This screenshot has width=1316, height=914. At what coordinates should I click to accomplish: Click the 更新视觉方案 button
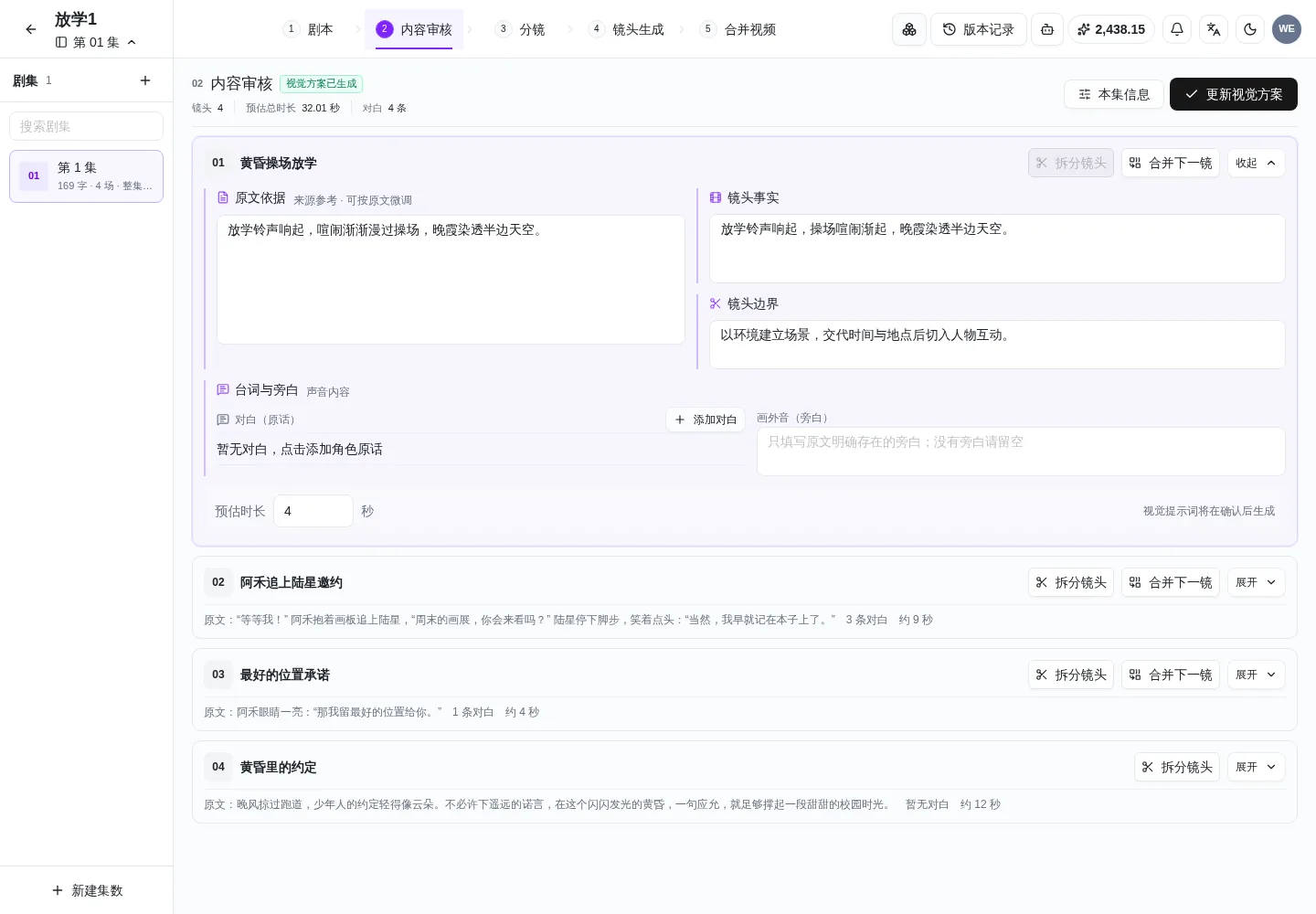(x=1234, y=94)
